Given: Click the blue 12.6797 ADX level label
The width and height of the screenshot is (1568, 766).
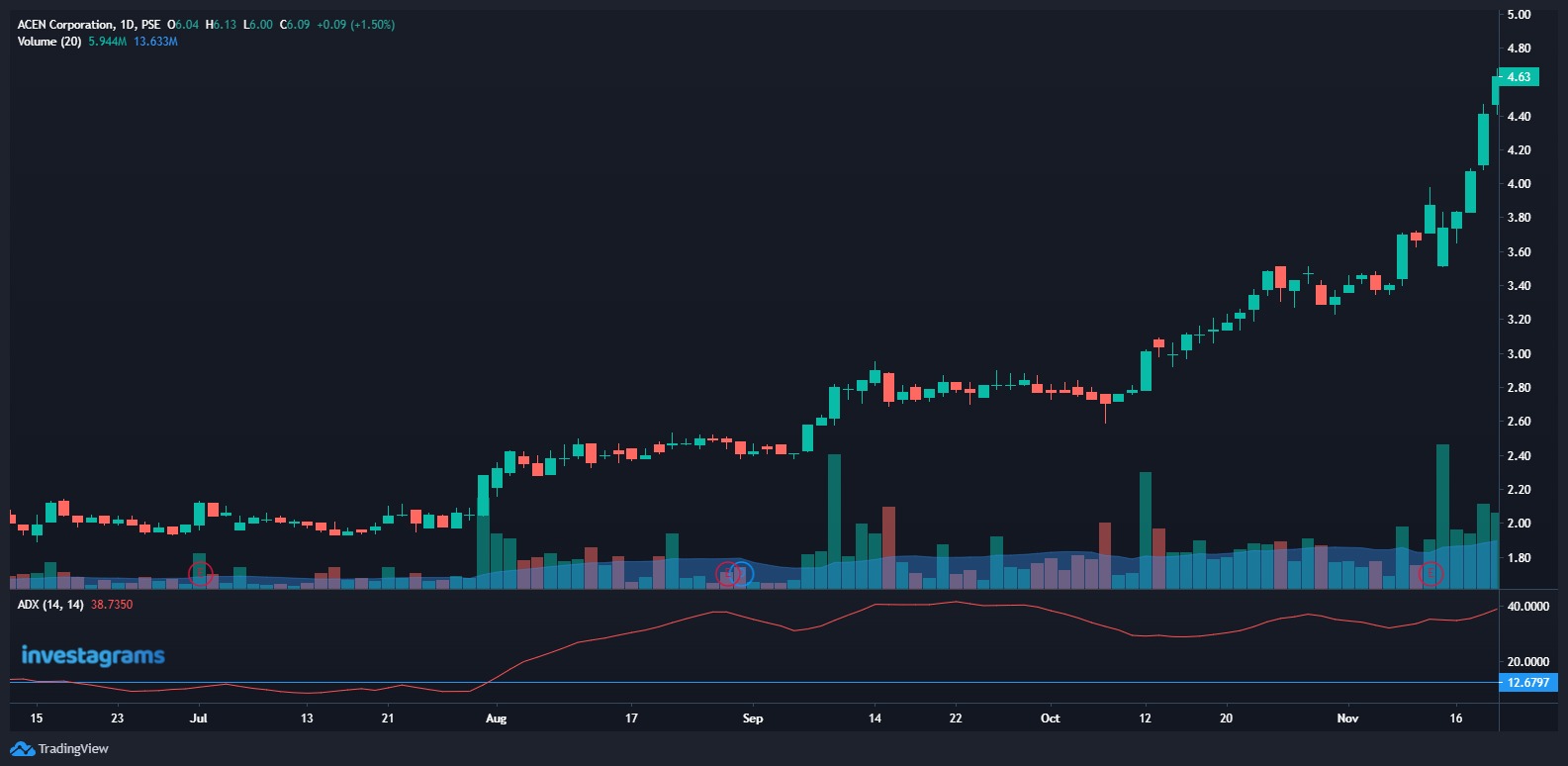Looking at the screenshot, I should (1528, 683).
